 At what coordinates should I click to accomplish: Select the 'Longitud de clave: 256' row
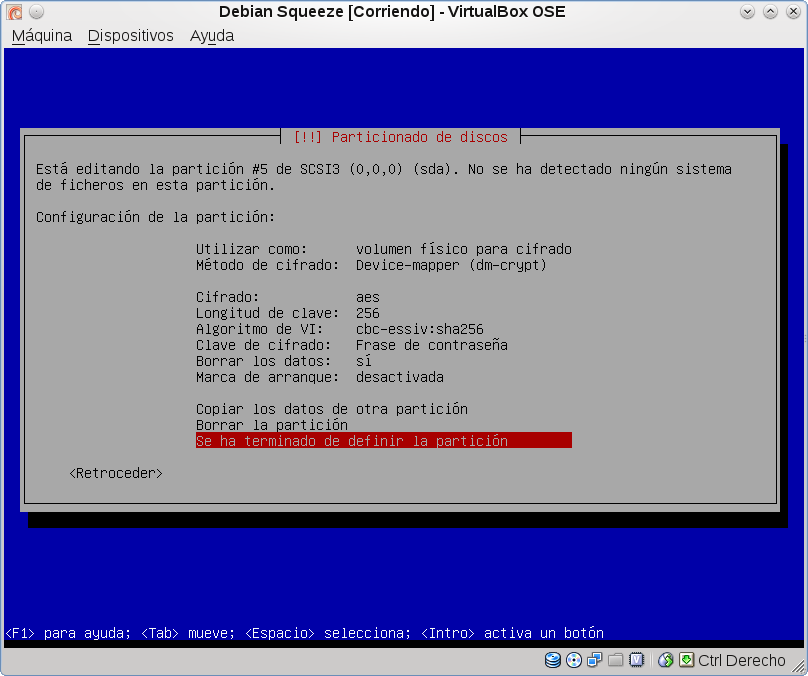click(x=288, y=313)
